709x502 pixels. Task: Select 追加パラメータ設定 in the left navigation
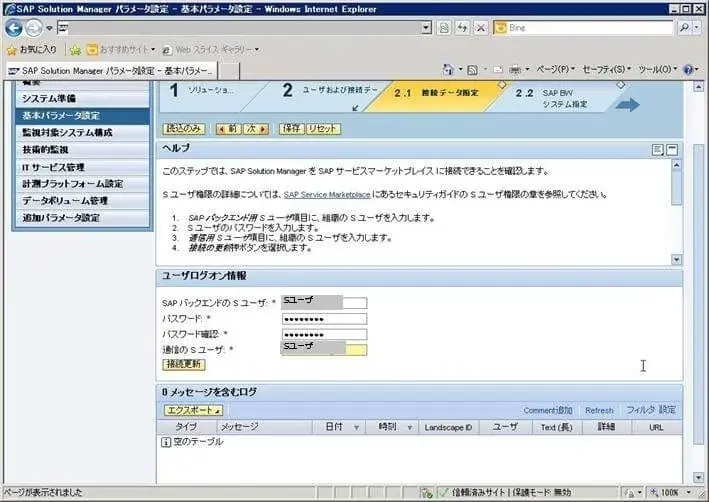coord(82,218)
